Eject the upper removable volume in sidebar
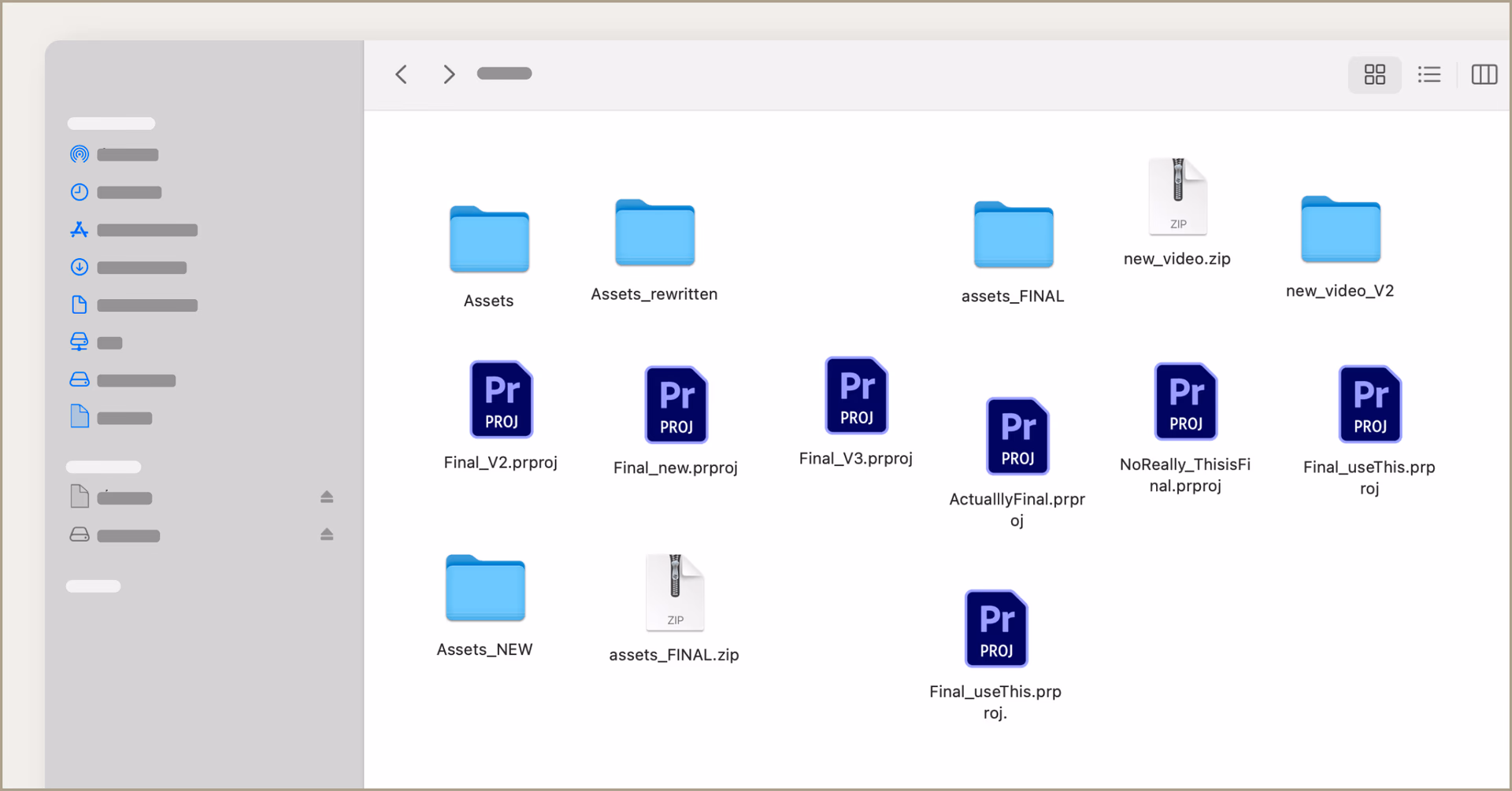Screen dimensions: 1512x791 click(x=327, y=497)
